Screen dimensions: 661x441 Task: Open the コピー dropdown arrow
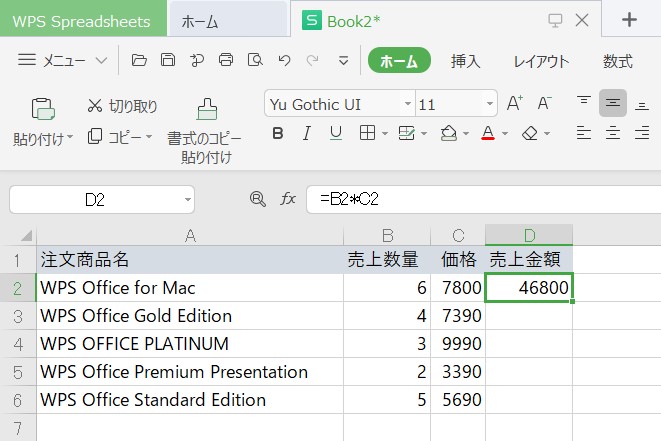149,137
